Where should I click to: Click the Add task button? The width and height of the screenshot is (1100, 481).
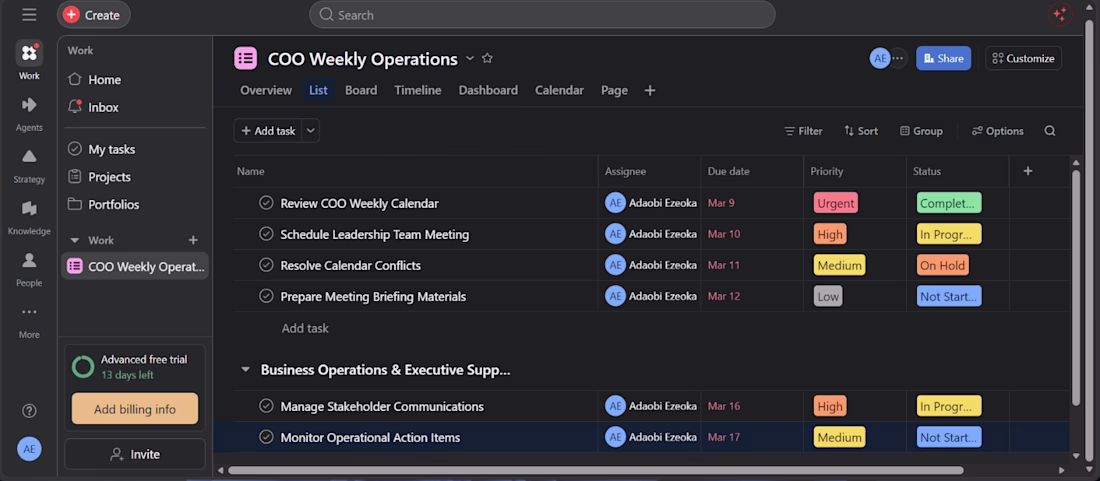click(x=268, y=130)
